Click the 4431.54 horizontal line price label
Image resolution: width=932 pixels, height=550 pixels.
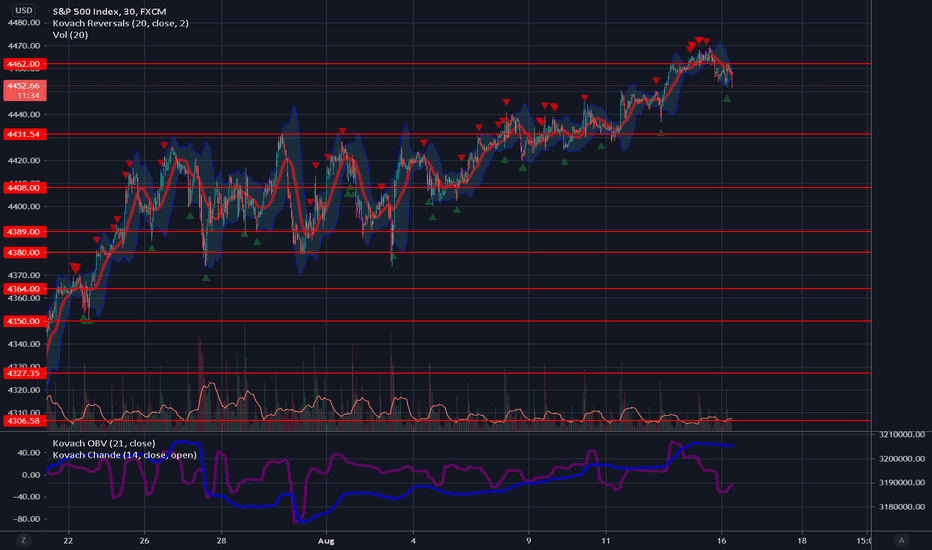click(x=24, y=134)
